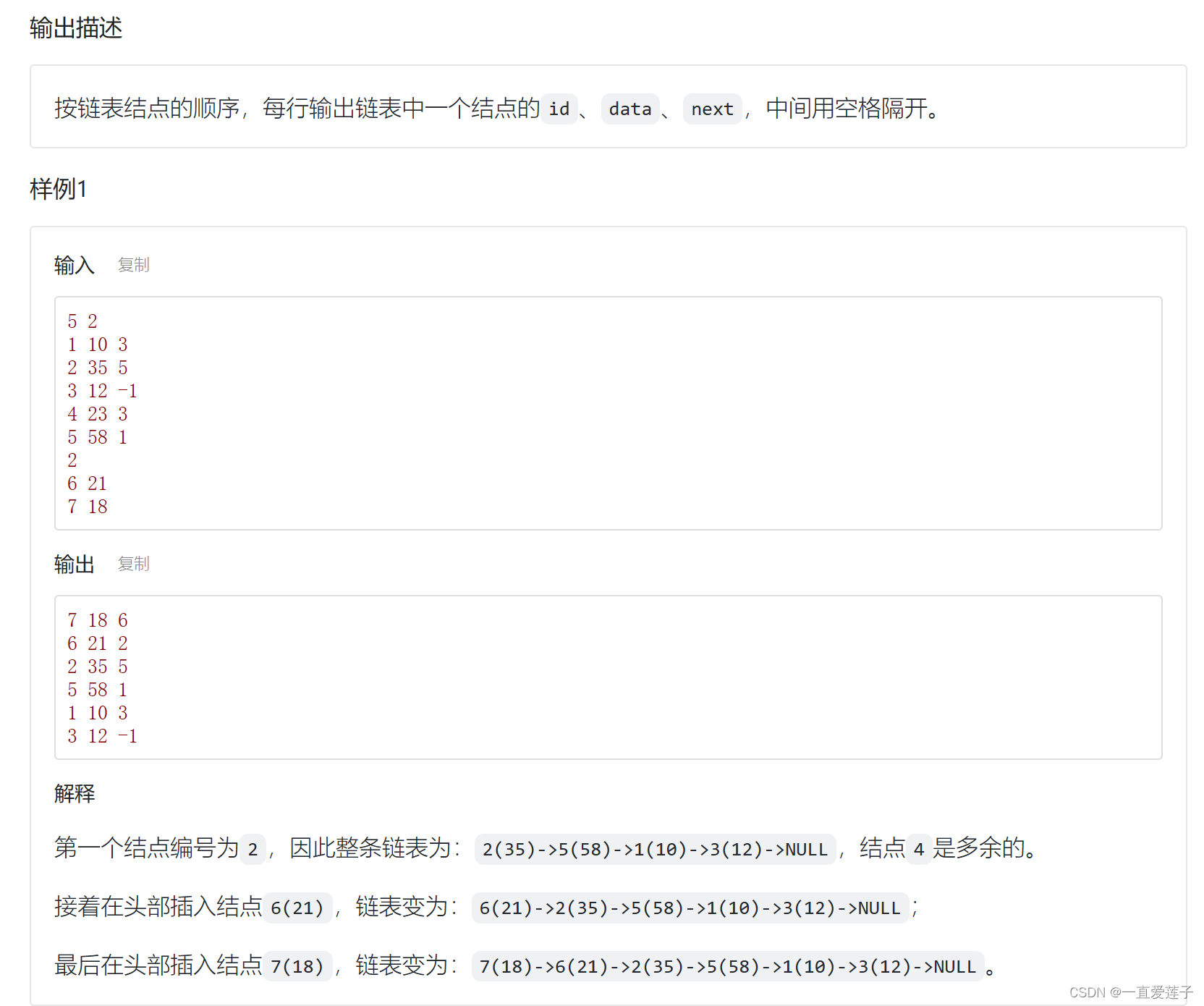Click the code snippet 7(18) after 插入结点
1204x1006 pixels.
click(x=297, y=966)
